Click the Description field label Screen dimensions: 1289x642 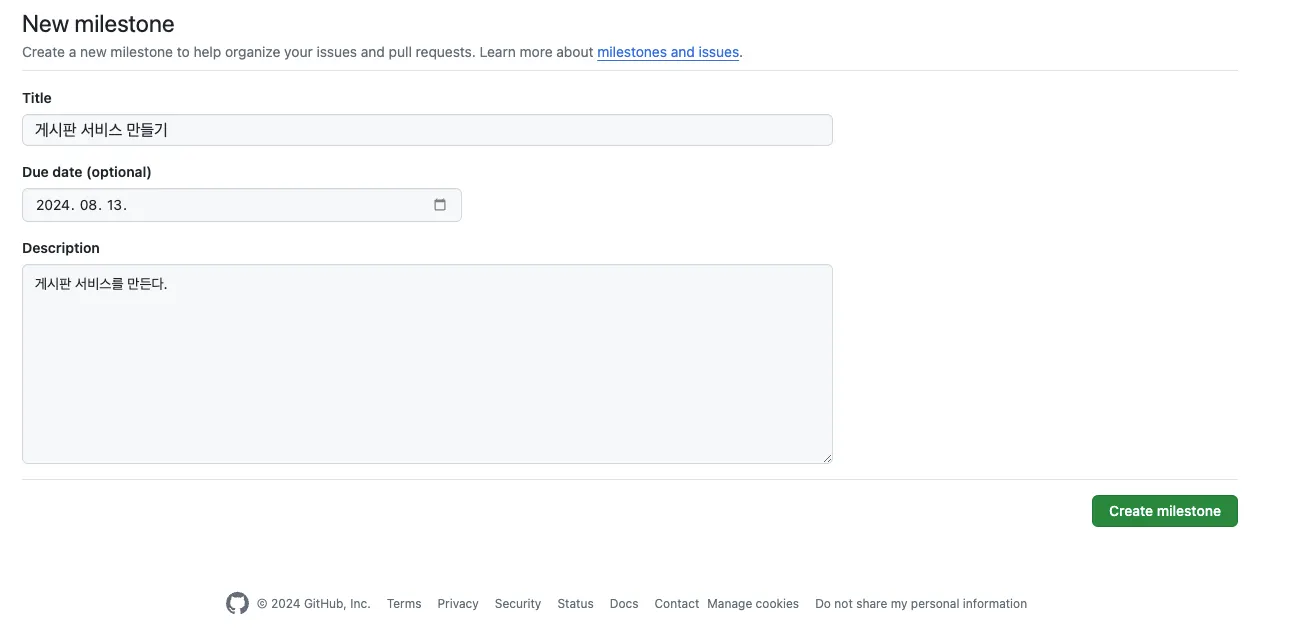click(61, 248)
